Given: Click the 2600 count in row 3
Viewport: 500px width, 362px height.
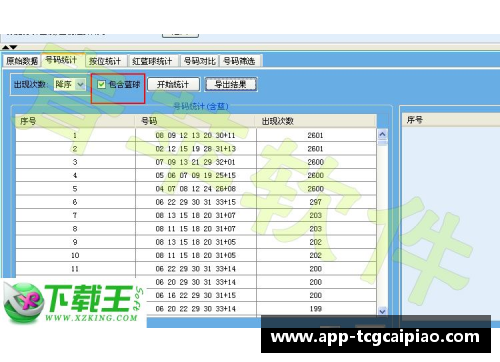Looking at the screenshot, I should (x=315, y=162).
